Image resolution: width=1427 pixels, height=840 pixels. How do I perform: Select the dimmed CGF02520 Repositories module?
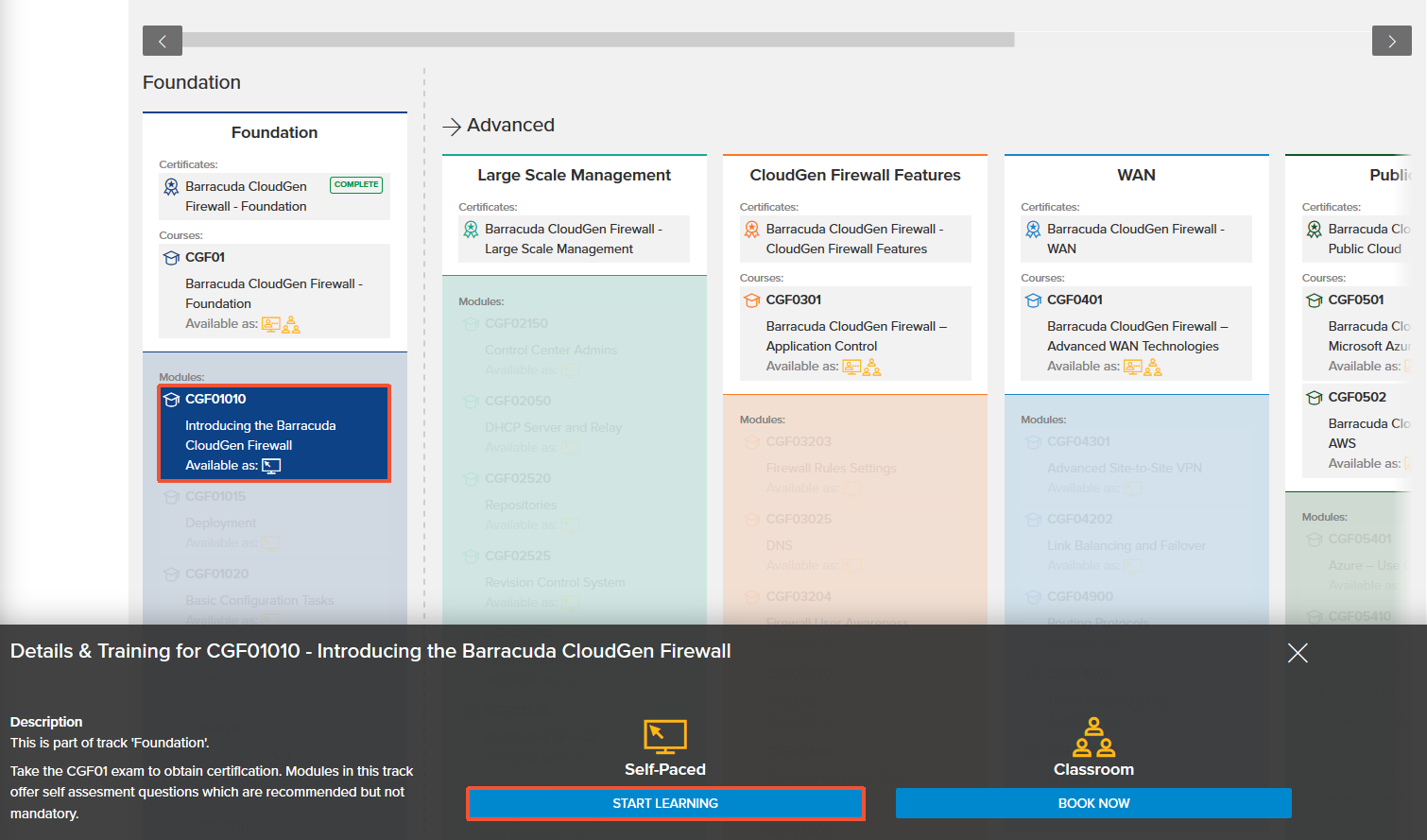click(574, 502)
